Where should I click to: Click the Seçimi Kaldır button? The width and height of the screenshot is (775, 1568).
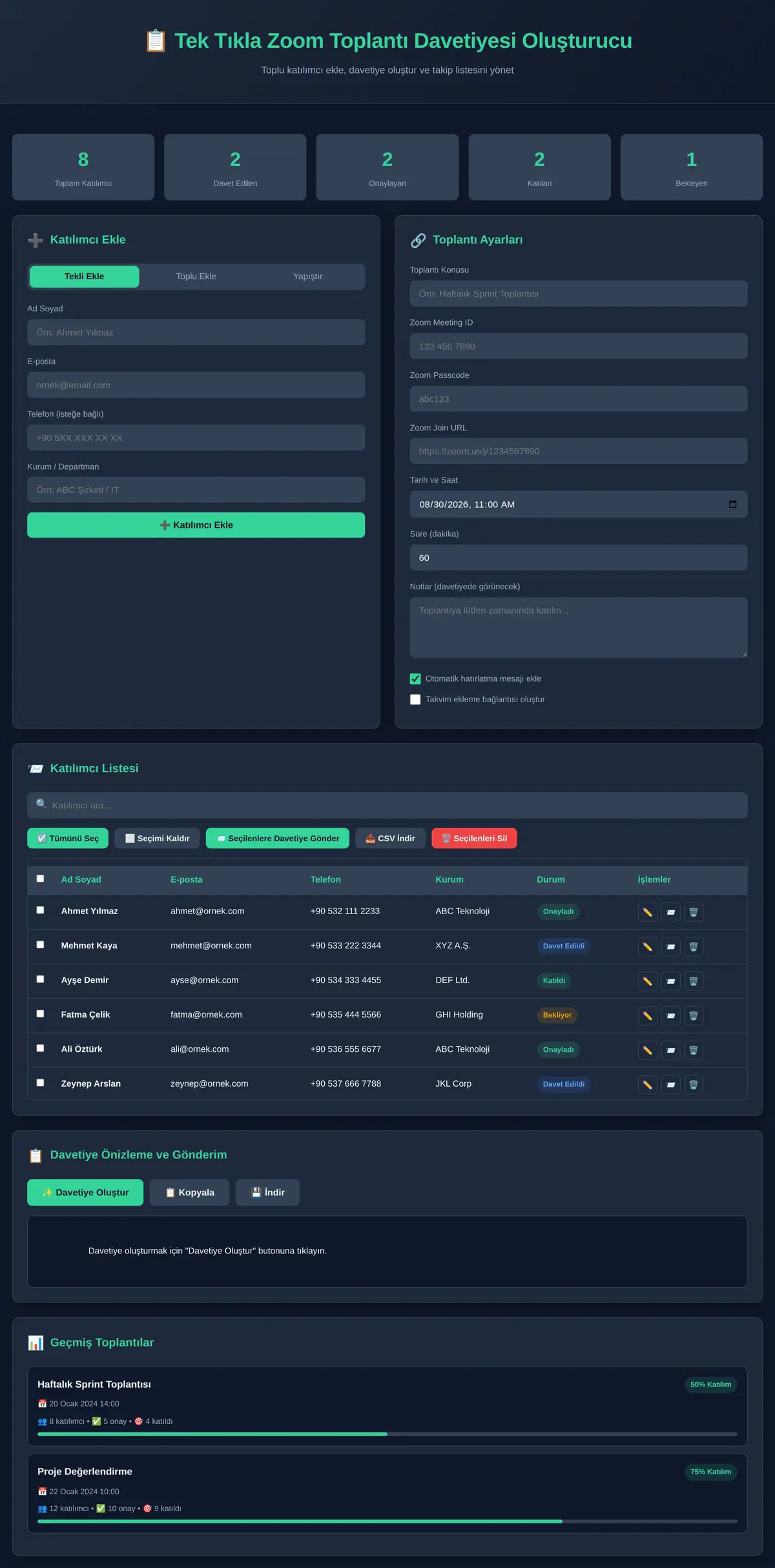pyautogui.click(x=158, y=839)
